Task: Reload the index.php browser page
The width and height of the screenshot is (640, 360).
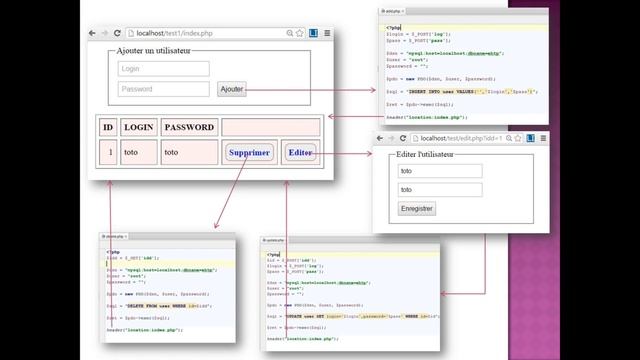Action: pos(117,33)
